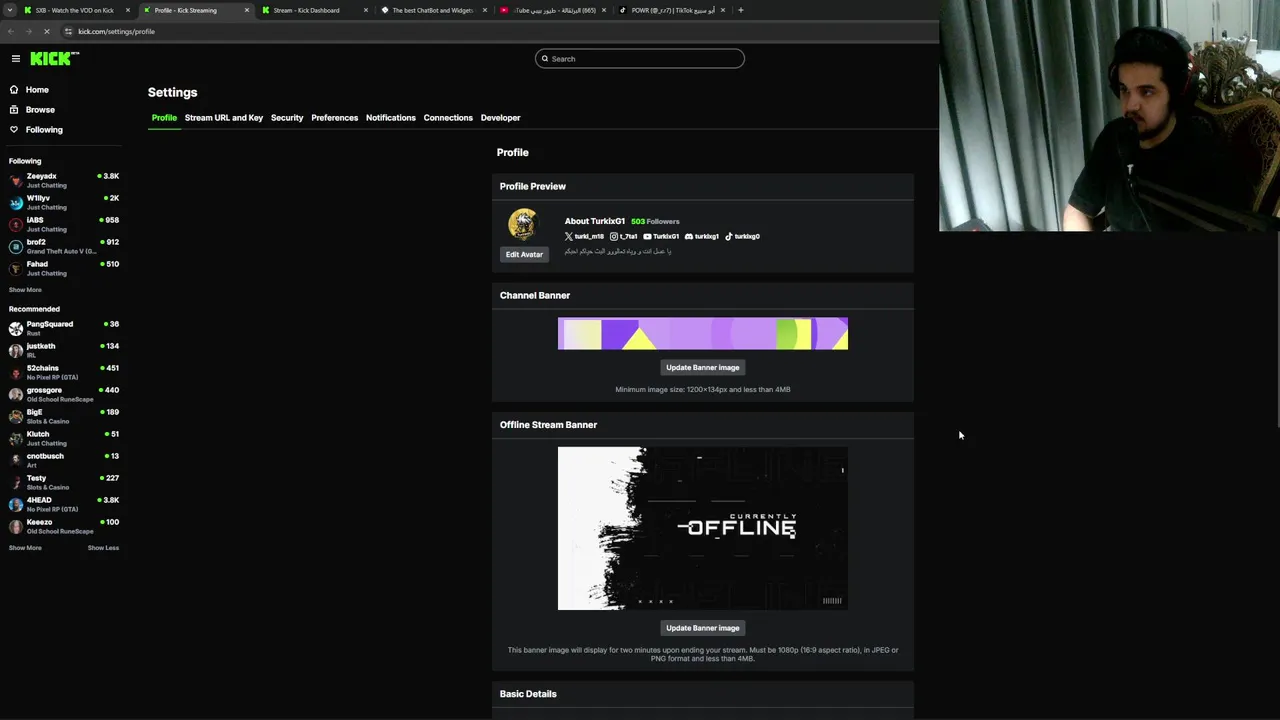Click the Currently Offline banner preview
1280x720 pixels.
[x=703, y=528]
